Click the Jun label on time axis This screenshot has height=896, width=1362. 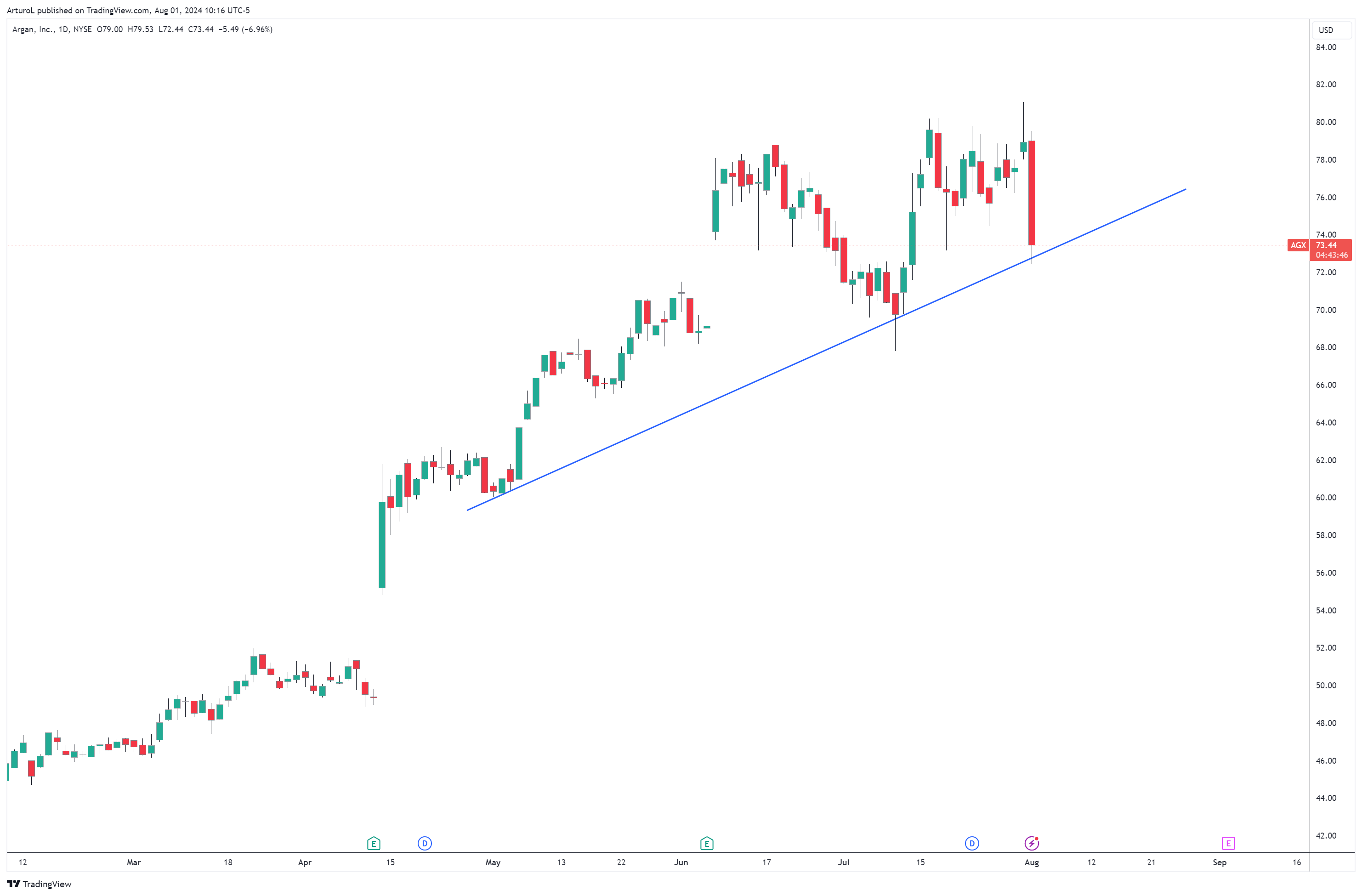point(681,863)
